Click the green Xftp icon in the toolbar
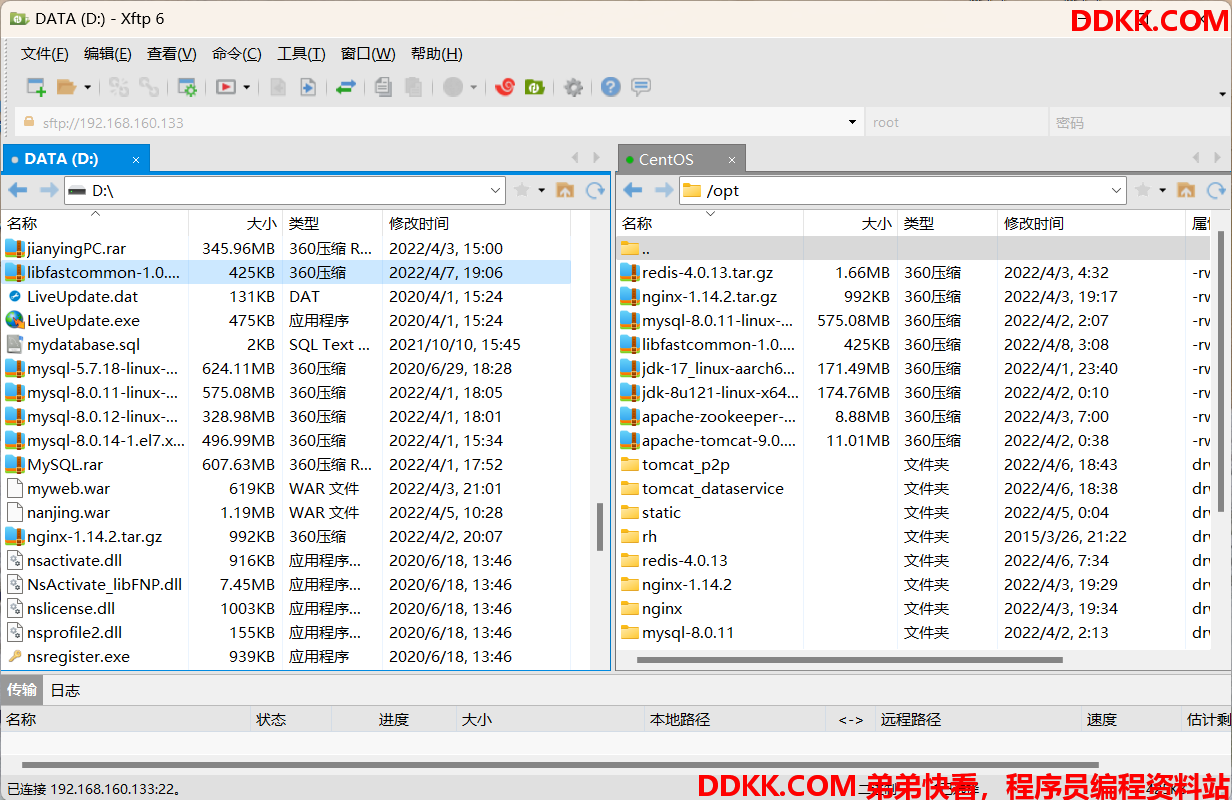Image resolution: width=1232 pixels, height=800 pixels. click(x=535, y=87)
